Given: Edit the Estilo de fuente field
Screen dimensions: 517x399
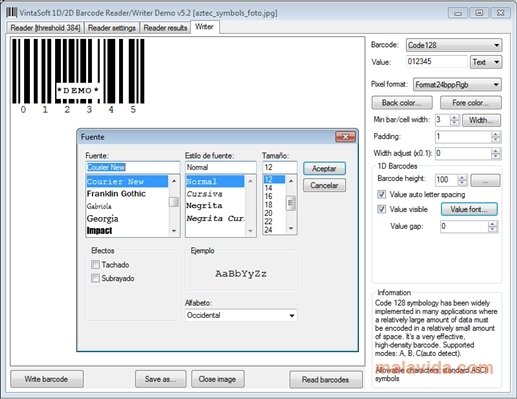Looking at the screenshot, I should [221, 167].
